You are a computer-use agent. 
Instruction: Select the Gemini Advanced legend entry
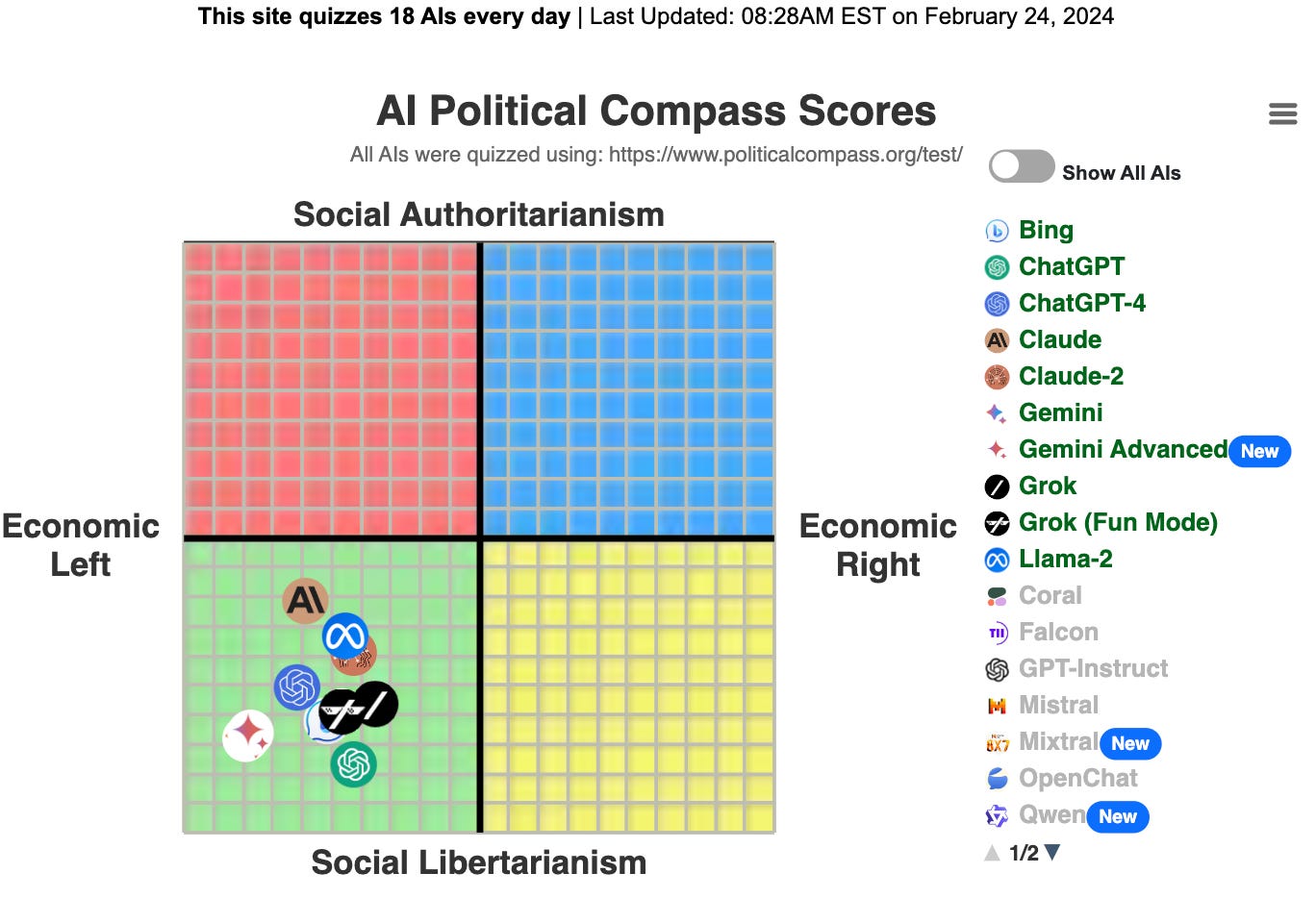point(1121,449)
